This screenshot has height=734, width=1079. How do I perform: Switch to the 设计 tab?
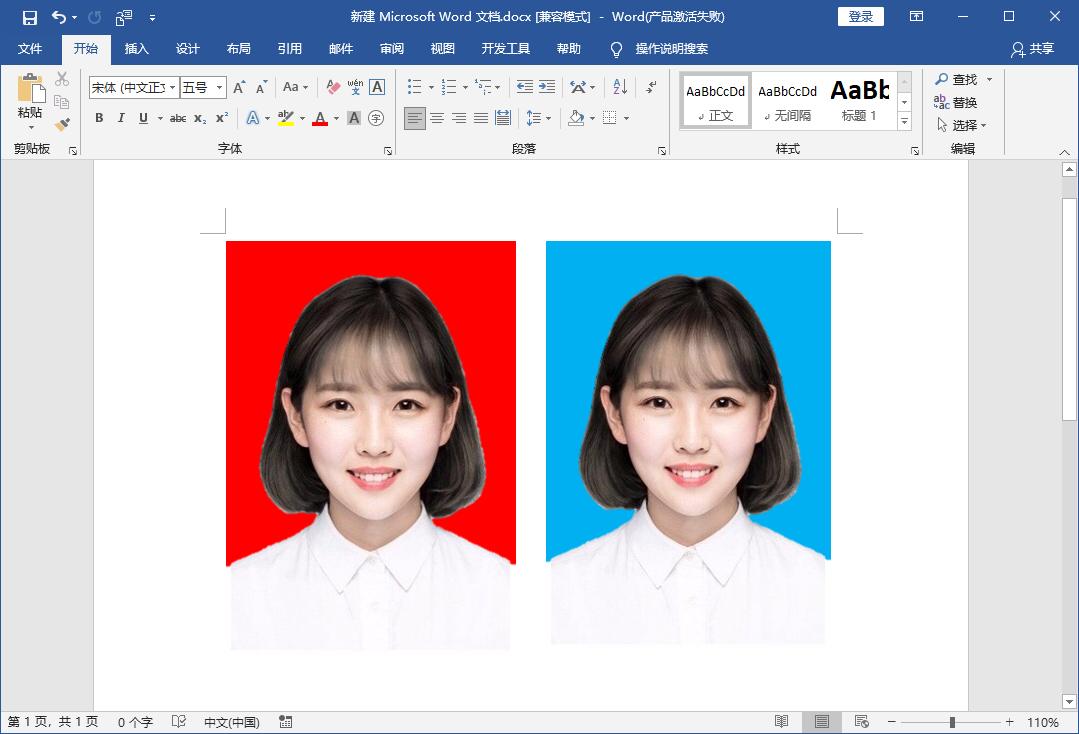(x=187, y=49)
